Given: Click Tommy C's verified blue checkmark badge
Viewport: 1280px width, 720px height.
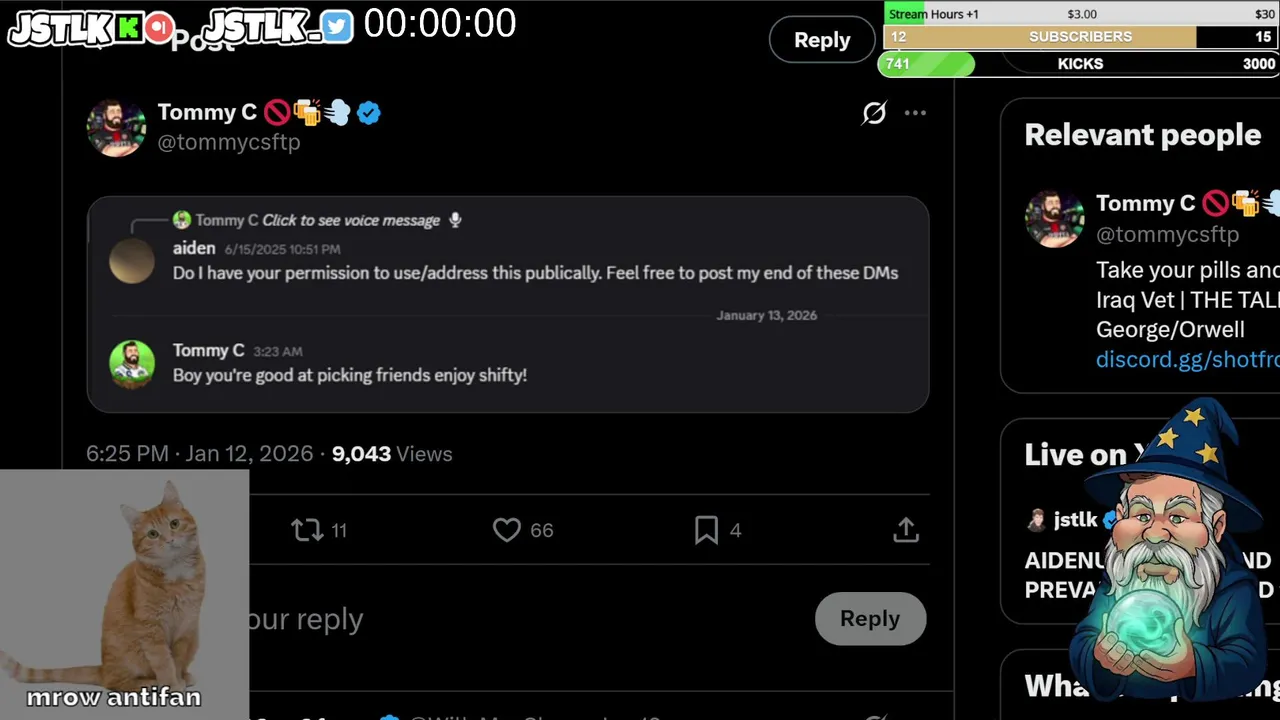Looking at the screenshot, I should tap(369, 113).
